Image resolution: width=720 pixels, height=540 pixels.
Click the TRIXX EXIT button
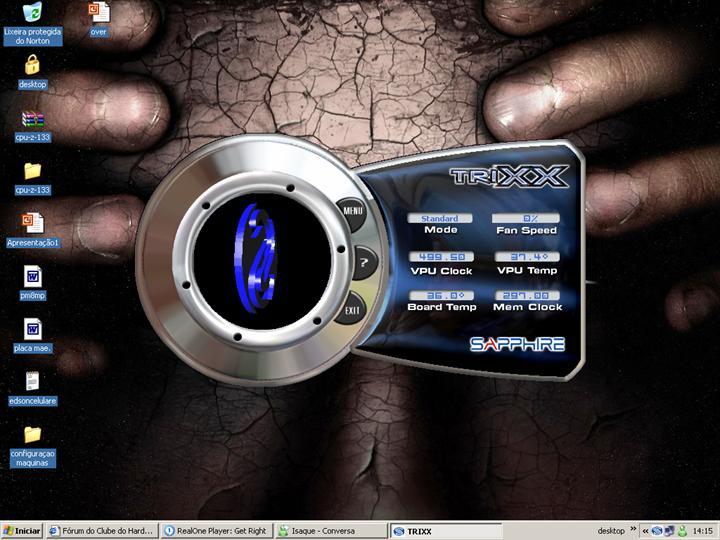(x=351, y=309)
